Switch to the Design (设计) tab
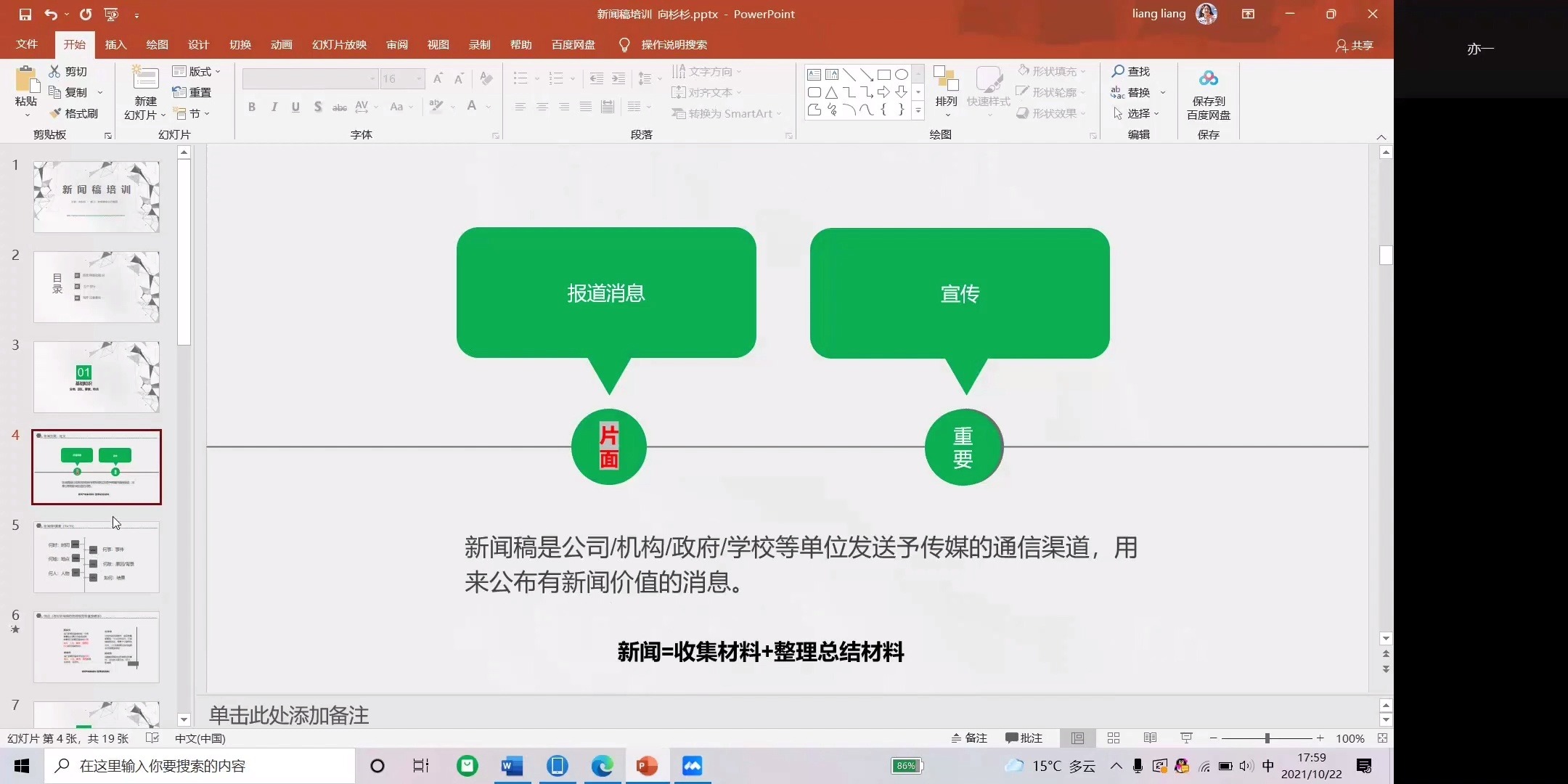 198,44
